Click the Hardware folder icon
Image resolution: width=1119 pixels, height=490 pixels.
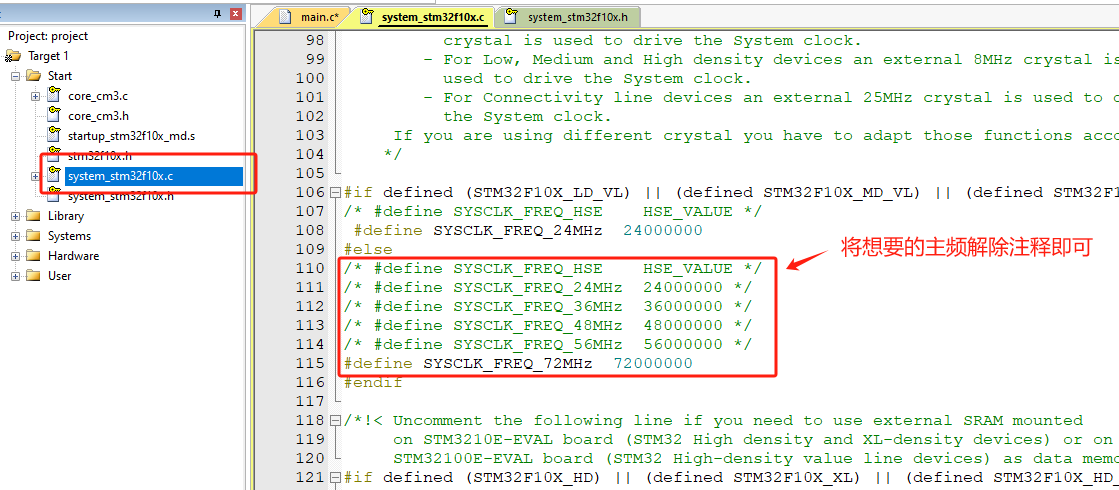pyautogui.click(x=34, y=256)
